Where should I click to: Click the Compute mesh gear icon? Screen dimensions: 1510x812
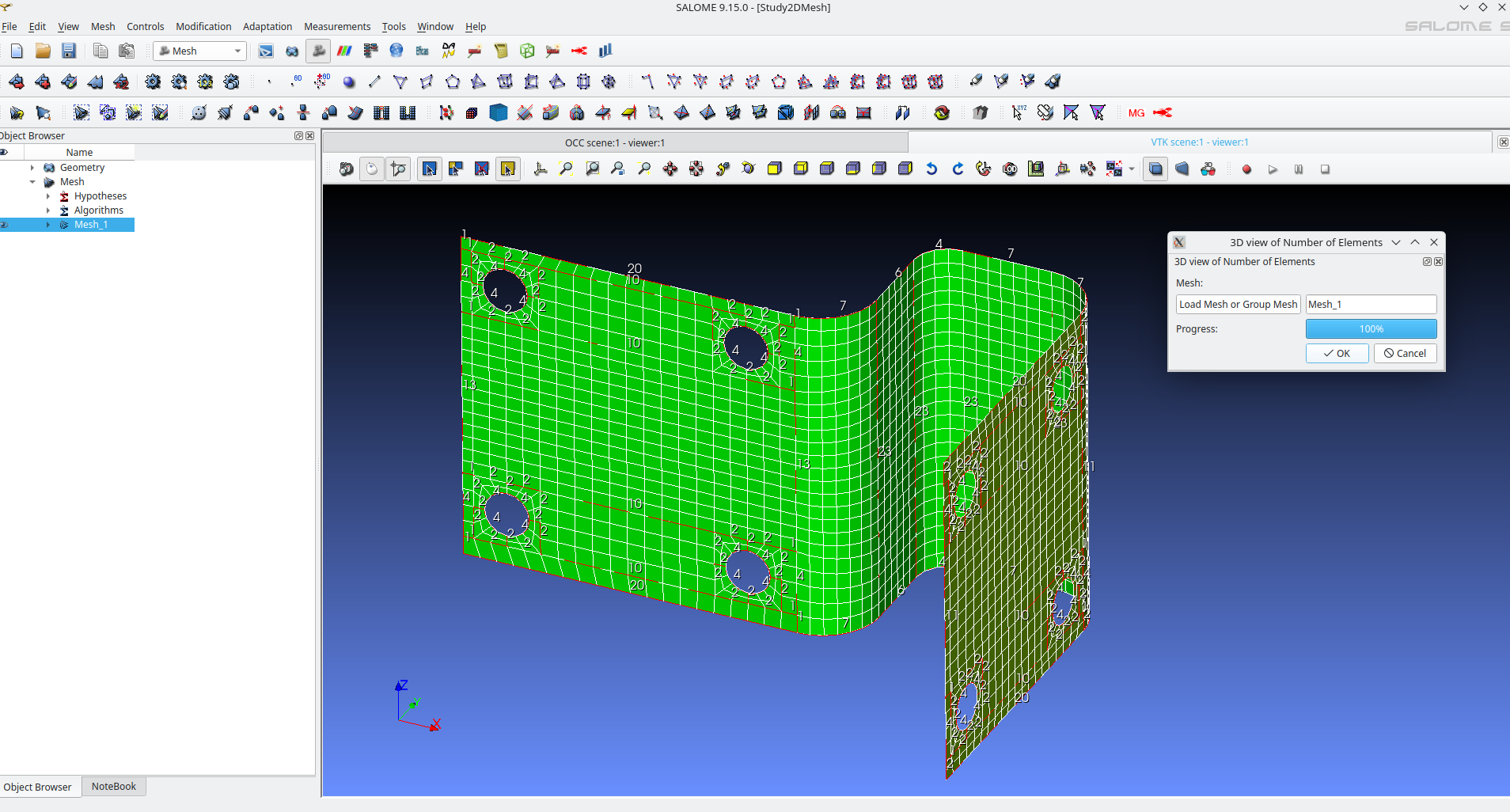[153, 82]
